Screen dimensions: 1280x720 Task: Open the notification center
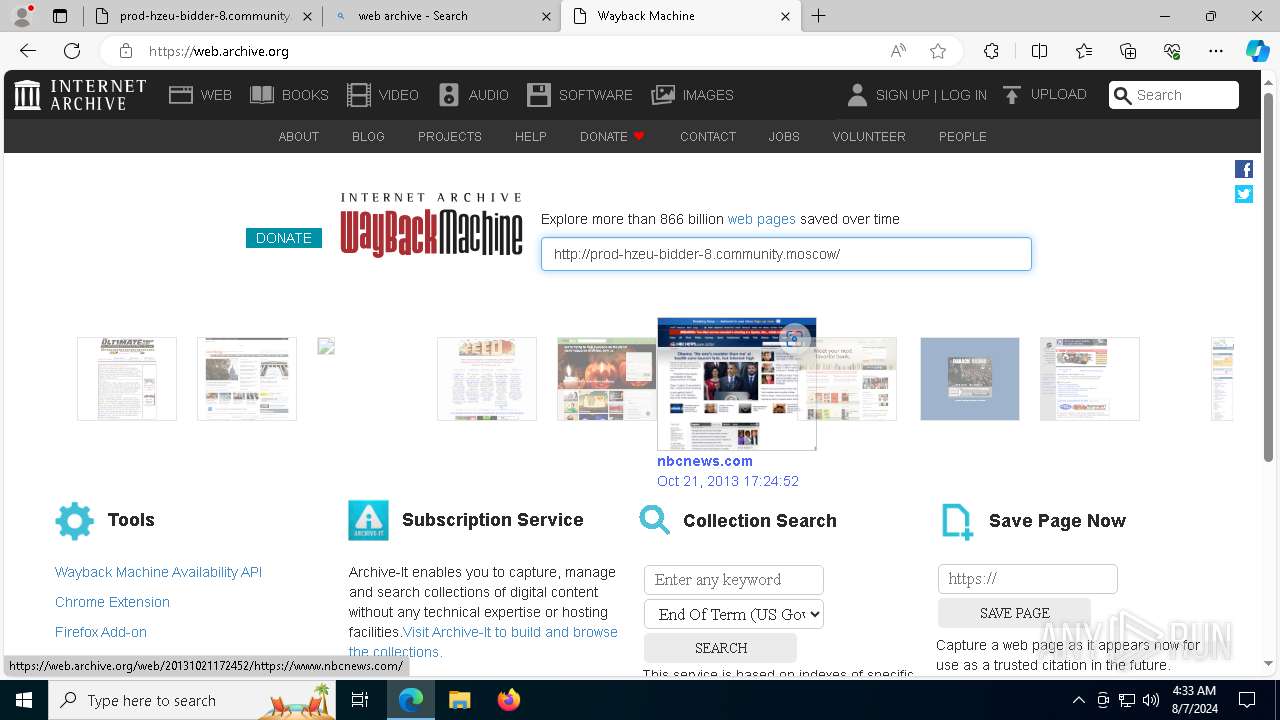(x=1247, y=700)
